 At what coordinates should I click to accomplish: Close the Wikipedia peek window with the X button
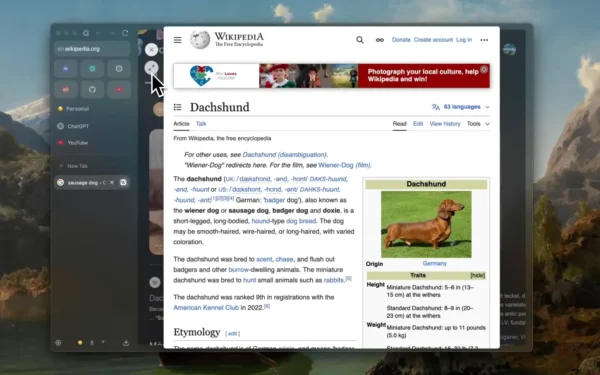tap(152, 49)
